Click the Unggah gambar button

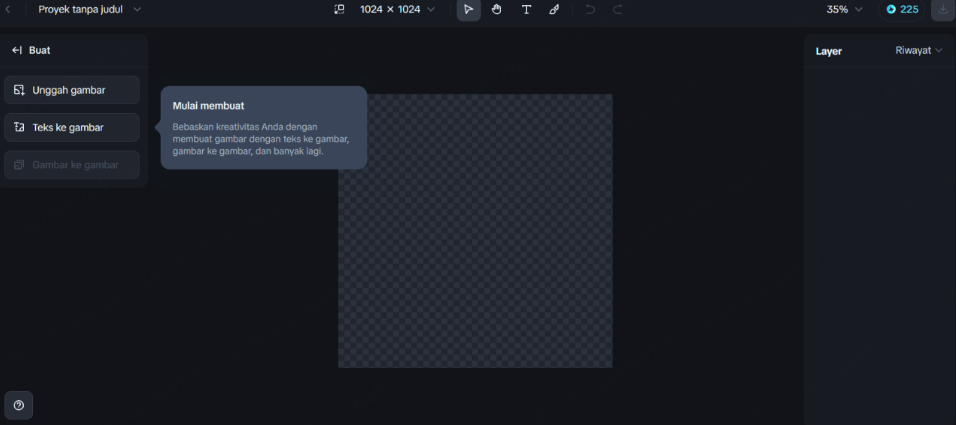click(72, 90)
